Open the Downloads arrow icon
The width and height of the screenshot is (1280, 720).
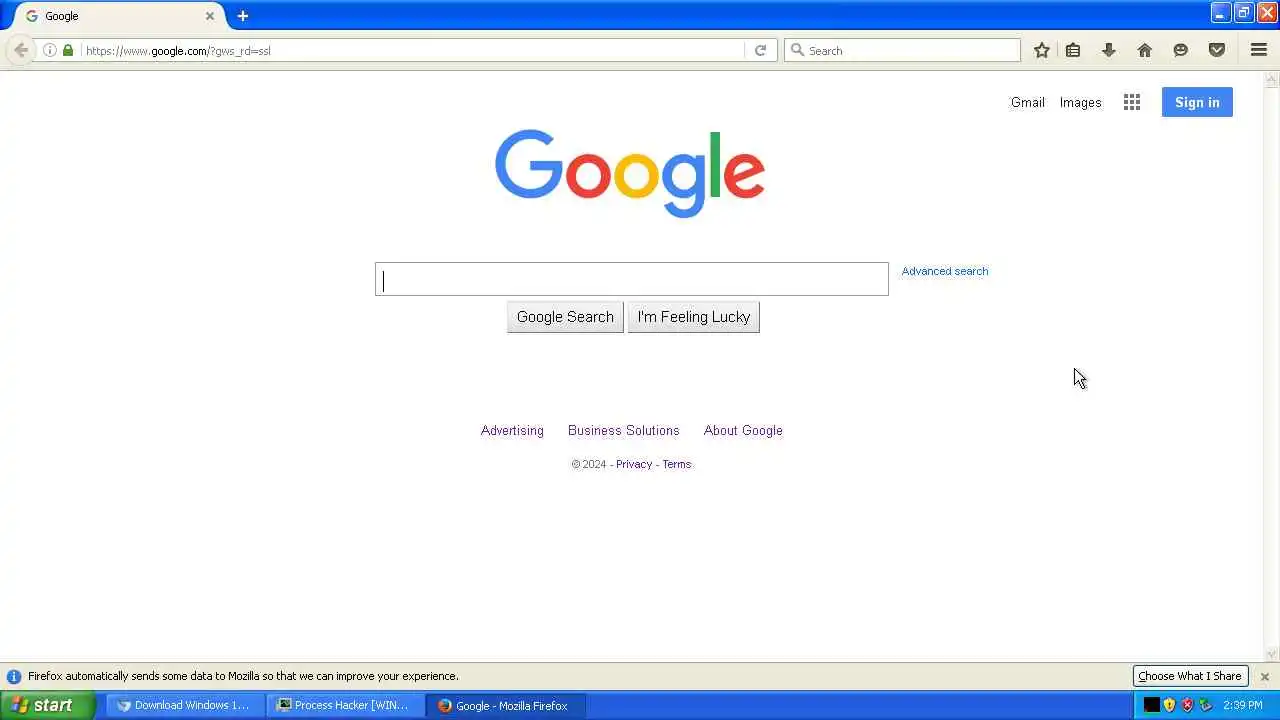pyautogui.click(x=1109, y=50)
